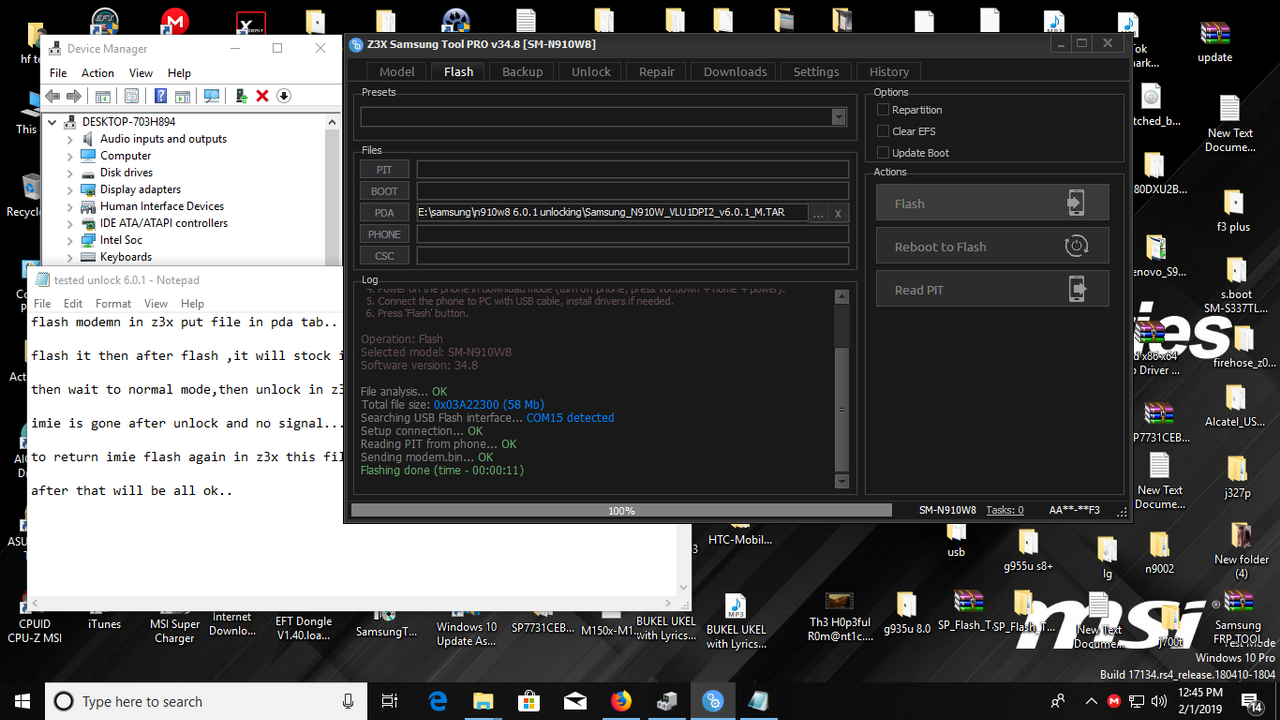Open the History tab in Z3X
This screenshot has width=1280, height=720.
click(x=889, y=71)
